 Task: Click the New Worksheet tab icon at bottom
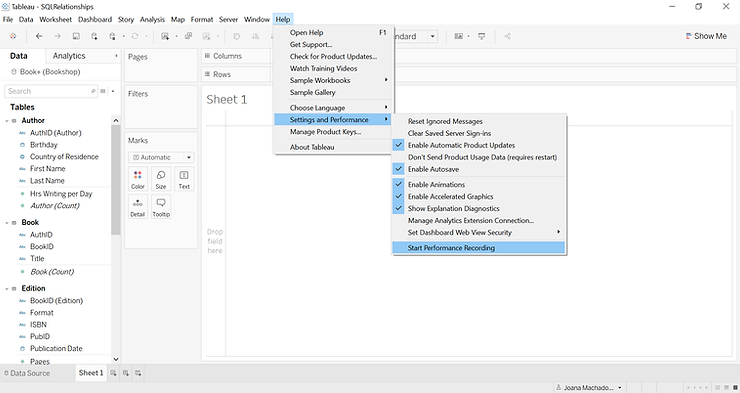[113, 373]
